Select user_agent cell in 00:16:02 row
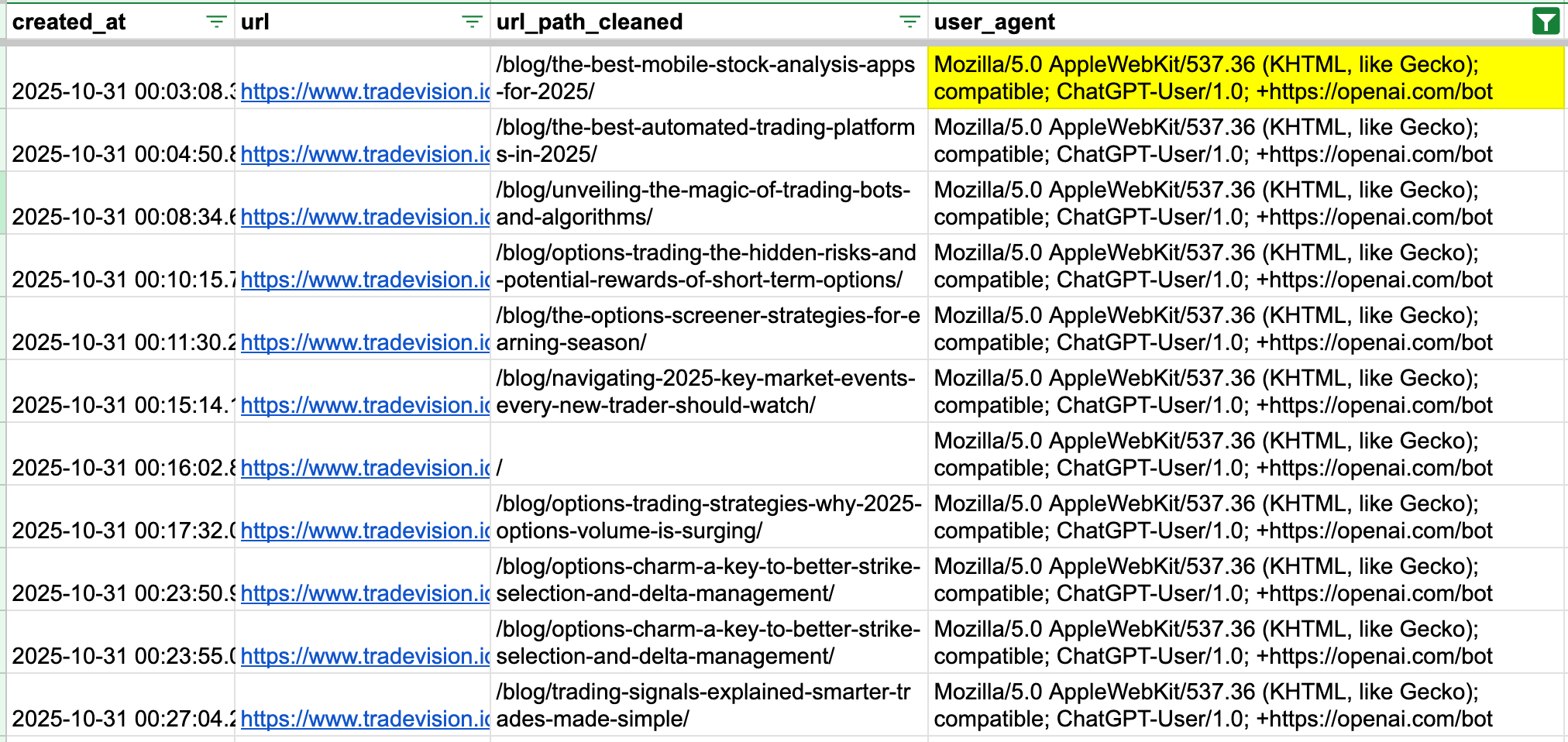This screenshot has height=742, width=1568. coord(1246,454)
